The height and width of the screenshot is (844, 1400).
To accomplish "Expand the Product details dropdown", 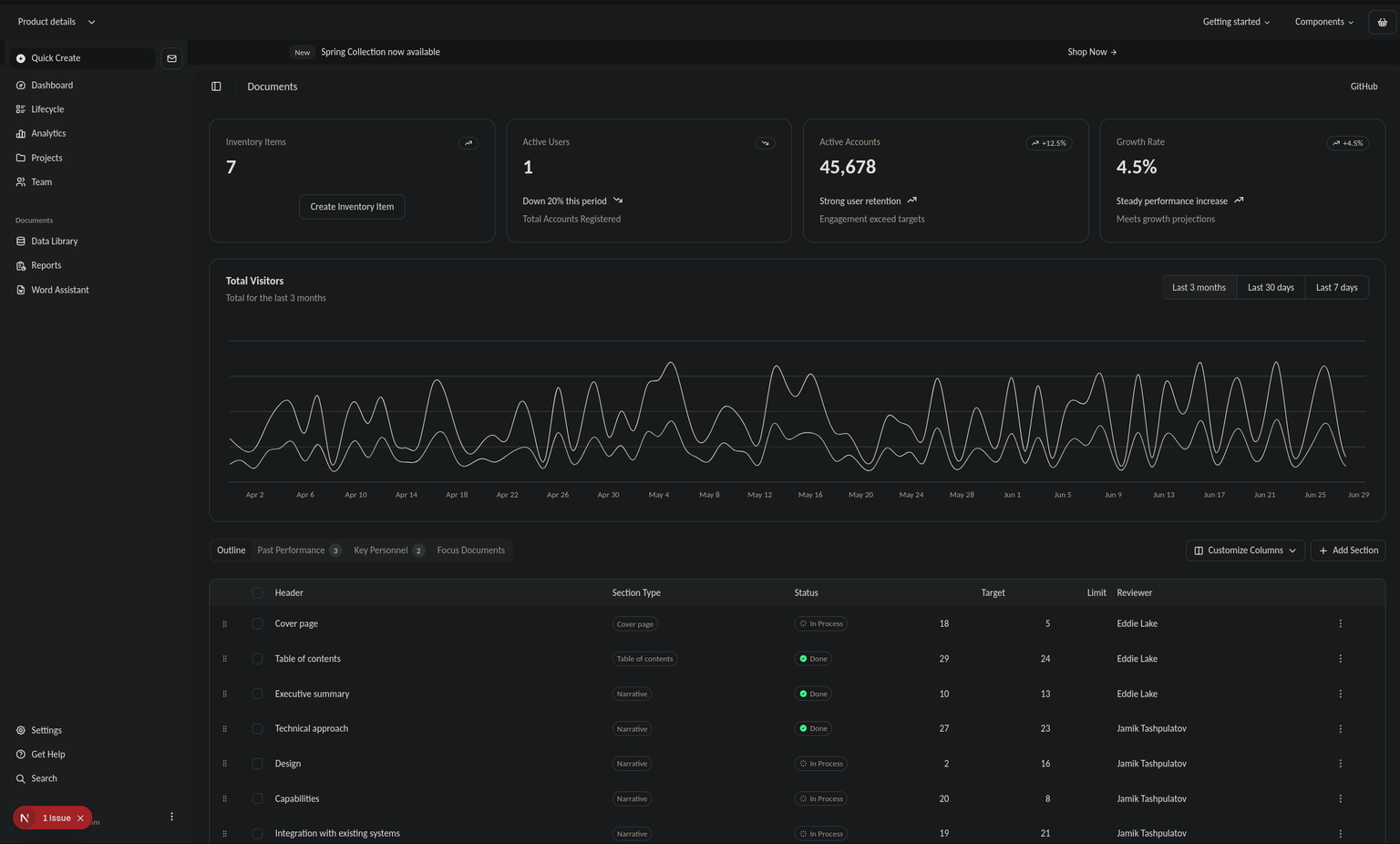I will [56, 22].
